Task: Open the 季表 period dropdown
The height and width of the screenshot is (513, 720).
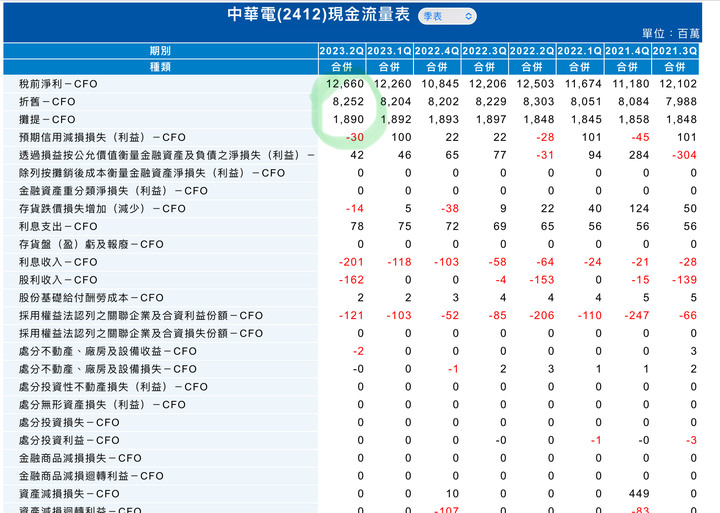Action: (x=447, y=17)
